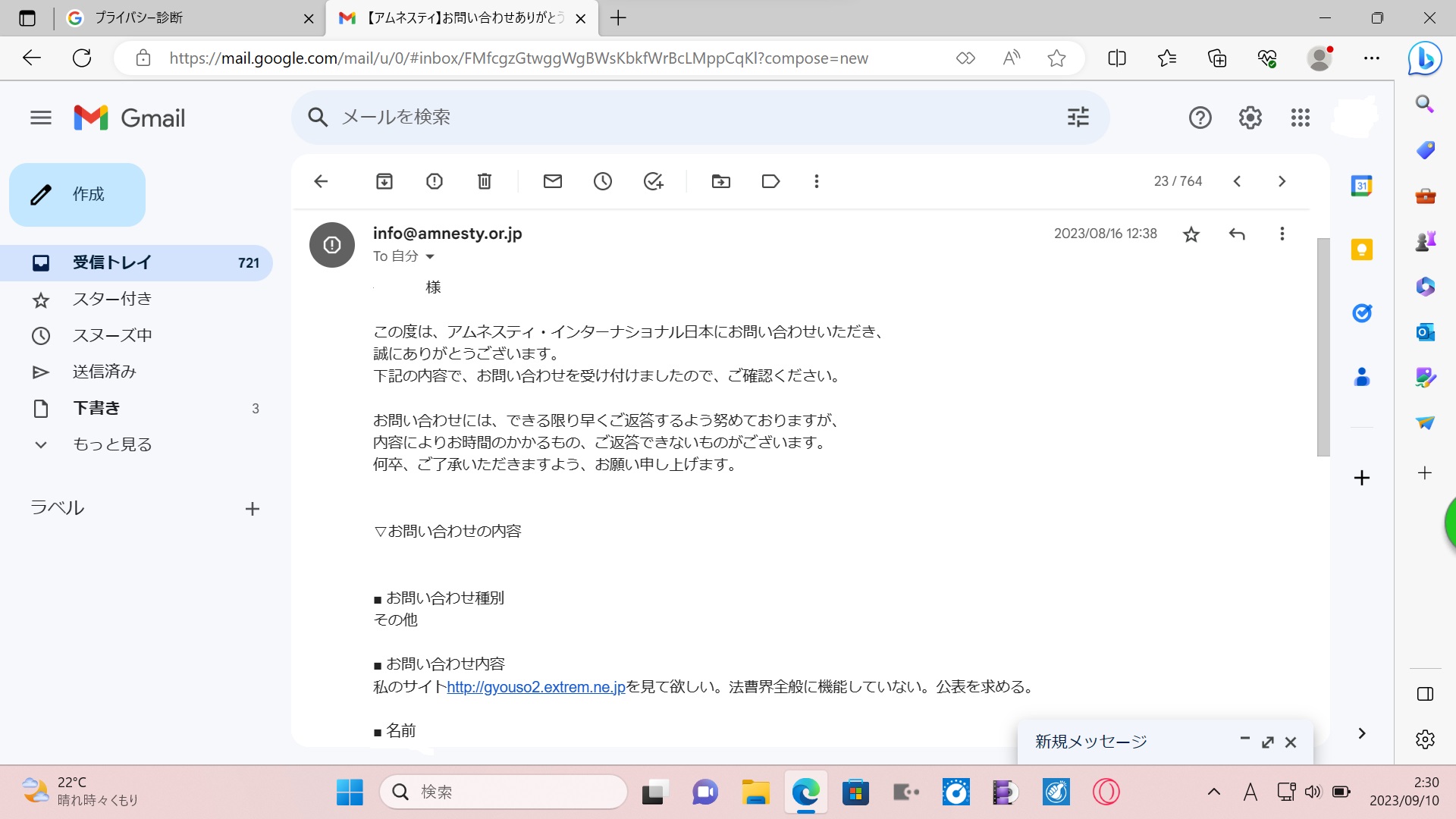1456x819 pixels.
Task: Open the Google apps grid
Action: tap(1300, 118)
